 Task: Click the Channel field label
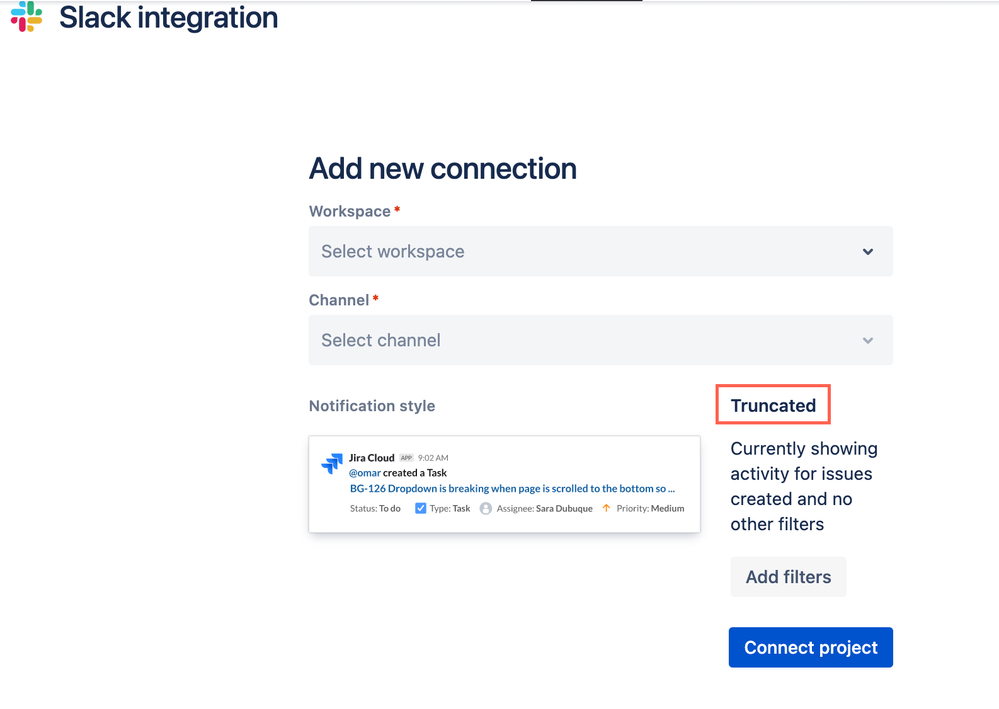(339, 300)
